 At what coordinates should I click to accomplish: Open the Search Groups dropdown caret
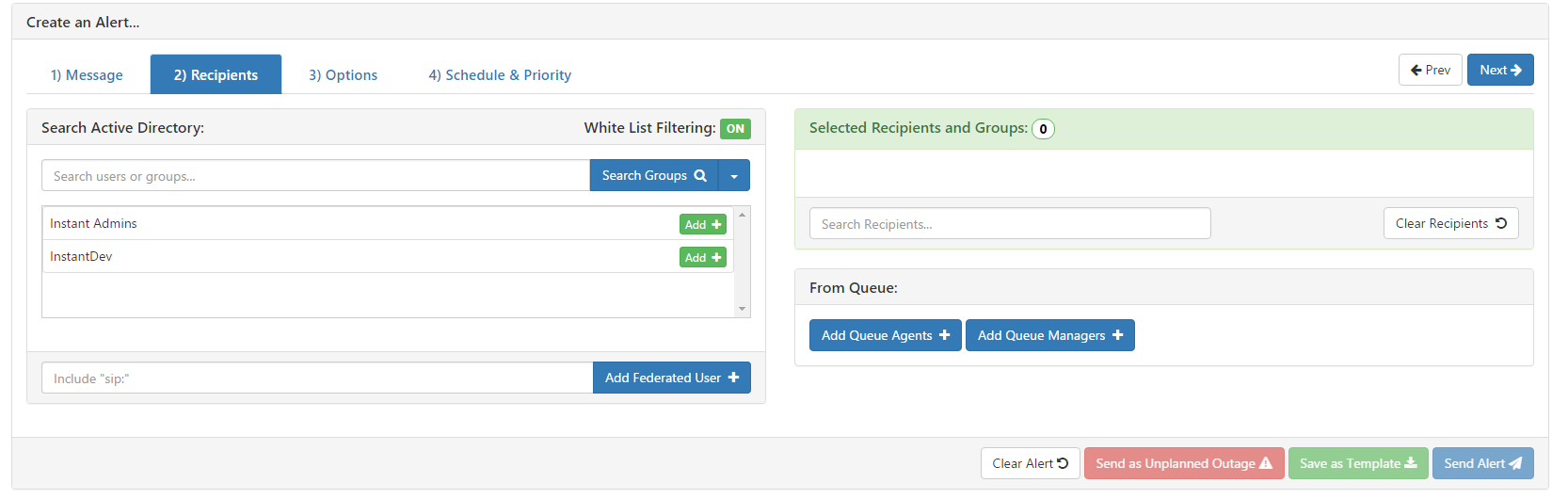click(x=734, y=176)
